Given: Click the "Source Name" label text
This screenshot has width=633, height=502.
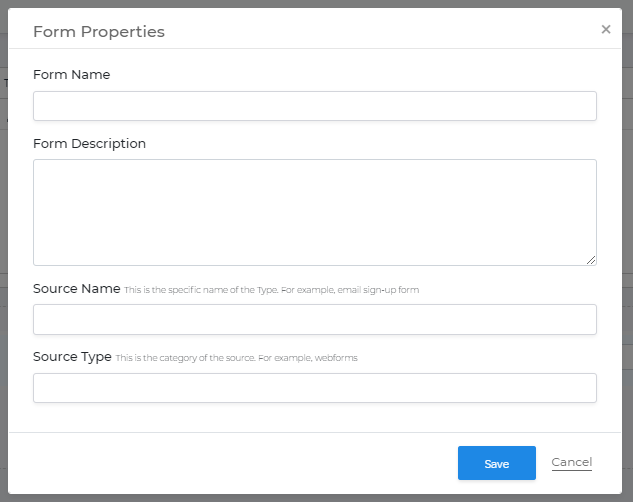Looking at the screenshot, I should pyautogui.click(x=77, y=289).
